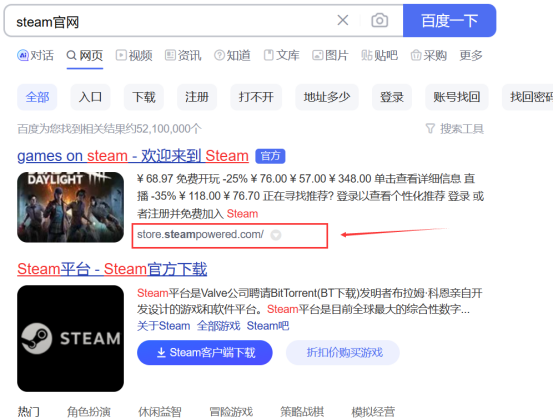The width and height of the screenshot is (554, 420).
Task: Select the 打不开 filter chip
Action: 256,97
